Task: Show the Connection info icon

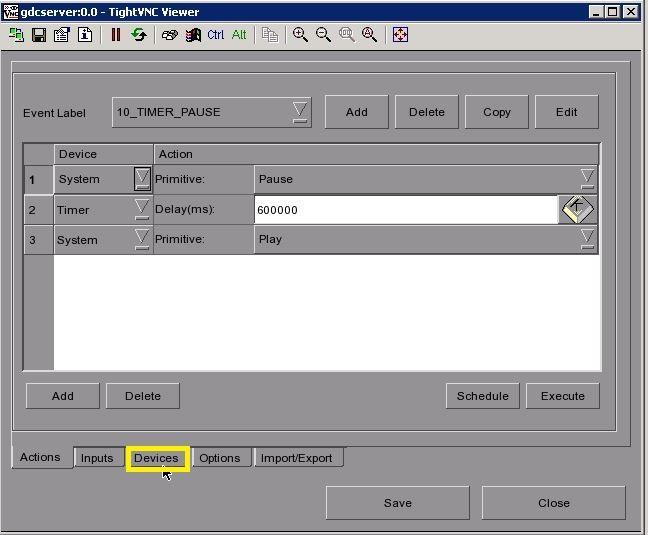Action: (x=85, y=35)
